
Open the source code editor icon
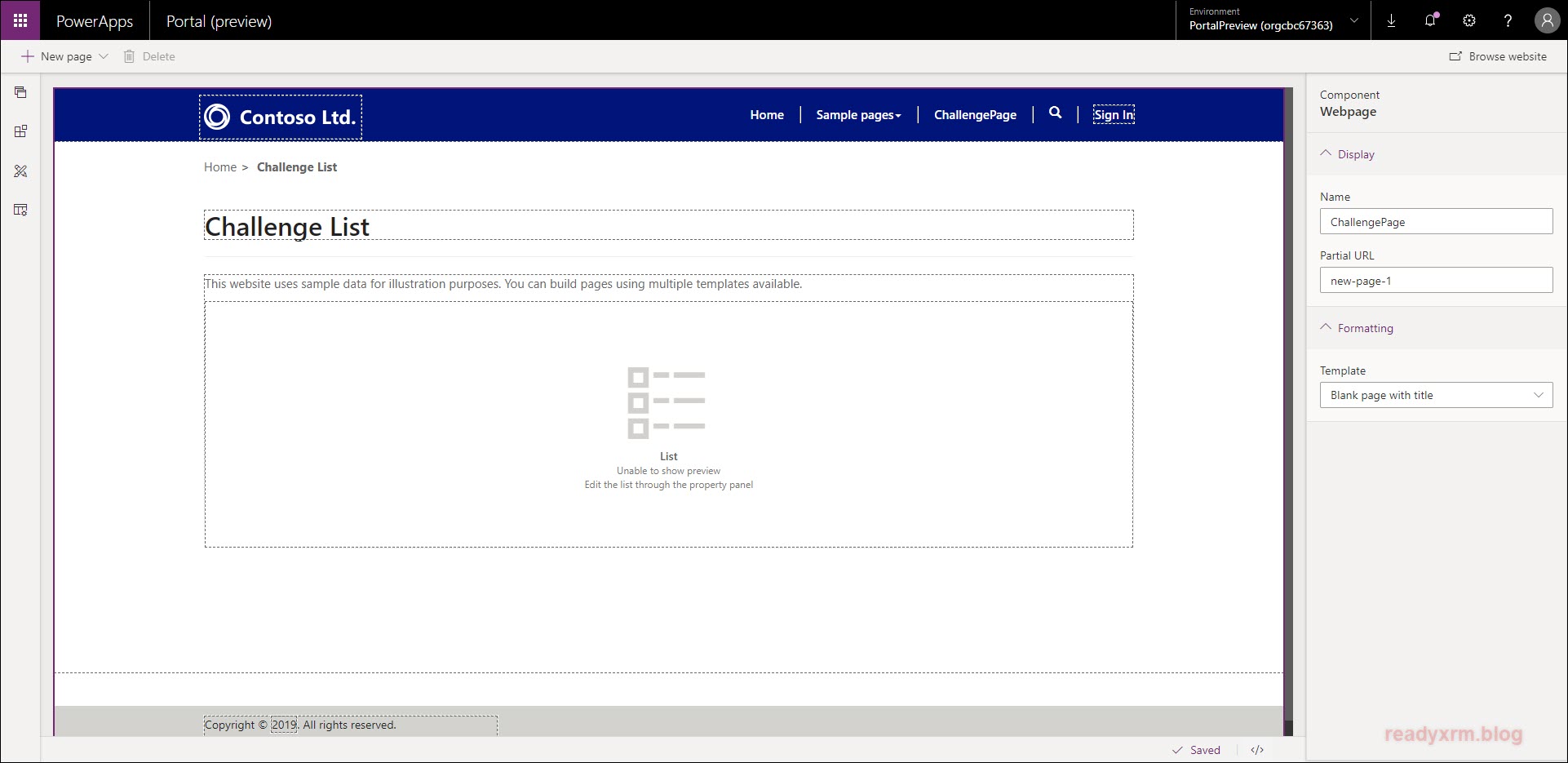(x=1257, y=750)
